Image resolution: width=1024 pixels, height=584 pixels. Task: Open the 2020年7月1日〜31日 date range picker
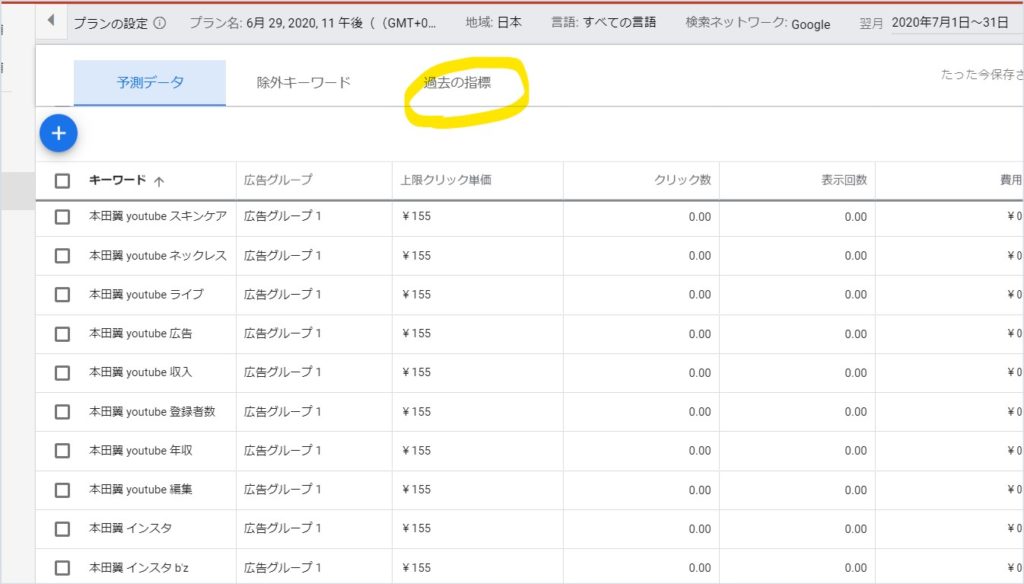[x=950, y=22]
